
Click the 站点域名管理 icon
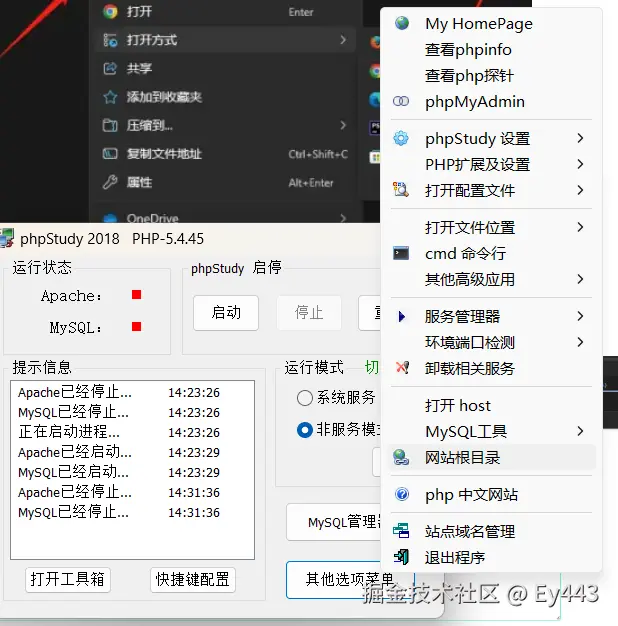401,531
